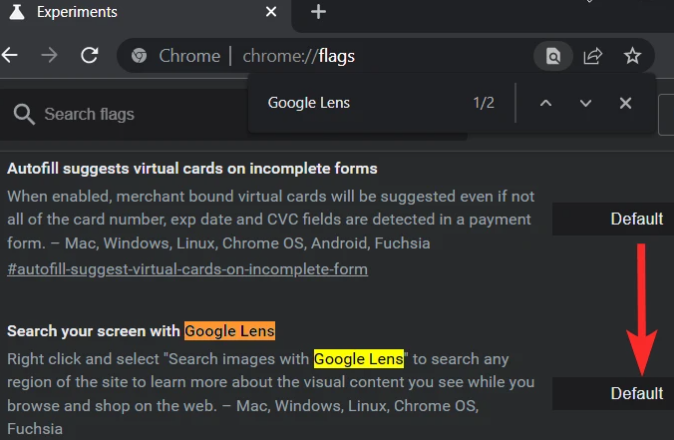Click the Chrome logo in address bar
This screenshot has height=440, width=674.
point(139,56)
